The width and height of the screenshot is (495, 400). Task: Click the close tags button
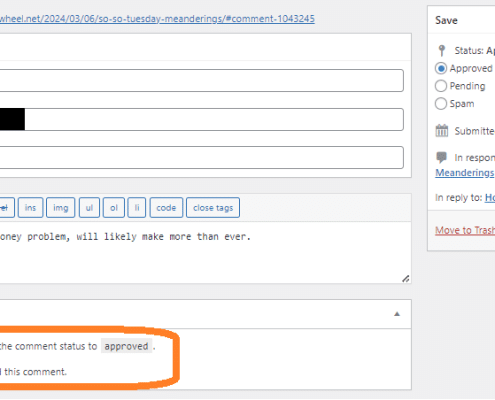213,208
